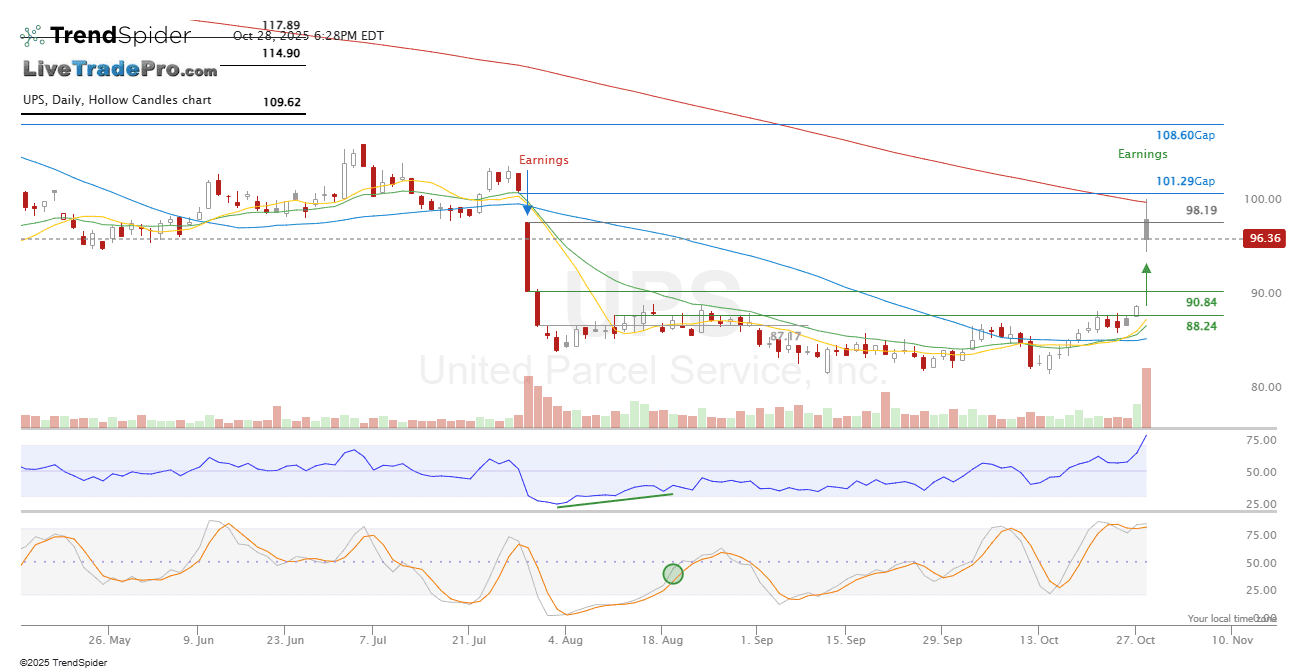Select the 90.84 green price label

pos(1201,302)
